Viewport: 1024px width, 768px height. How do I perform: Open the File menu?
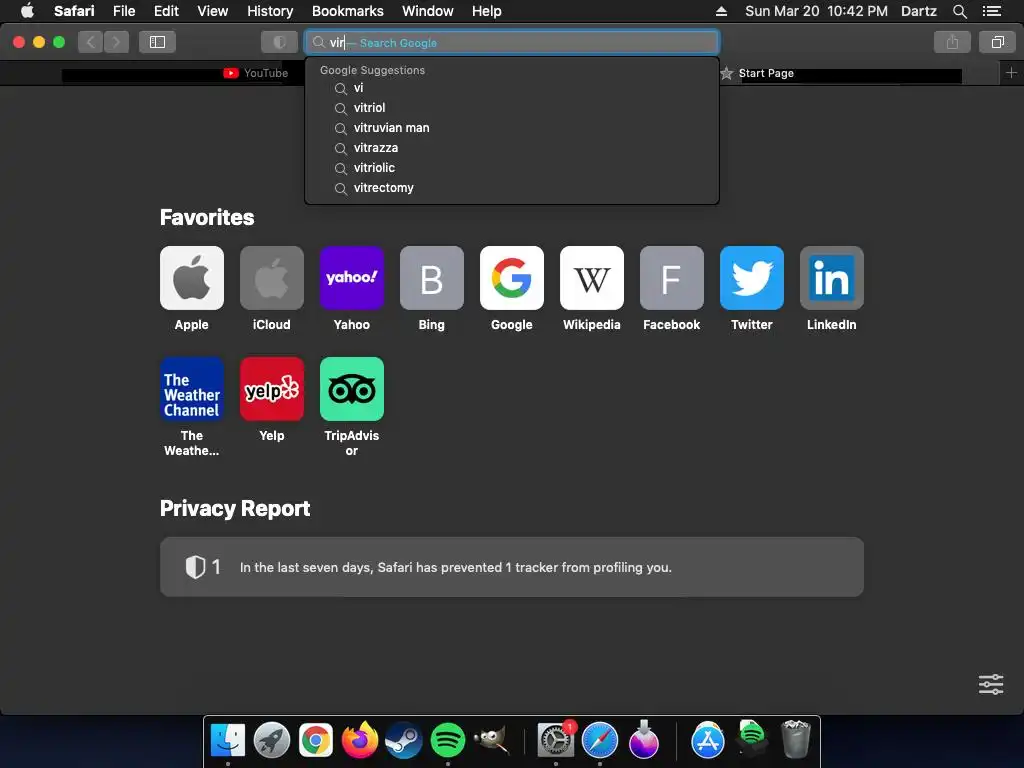click(x=124, y=11)
